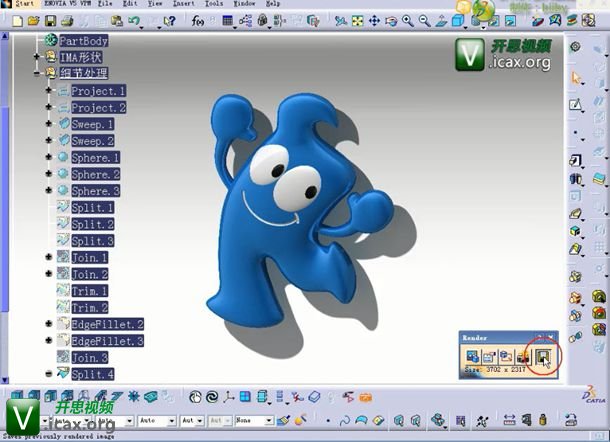Select Split.4 in the specification tree

pos(92,374)
